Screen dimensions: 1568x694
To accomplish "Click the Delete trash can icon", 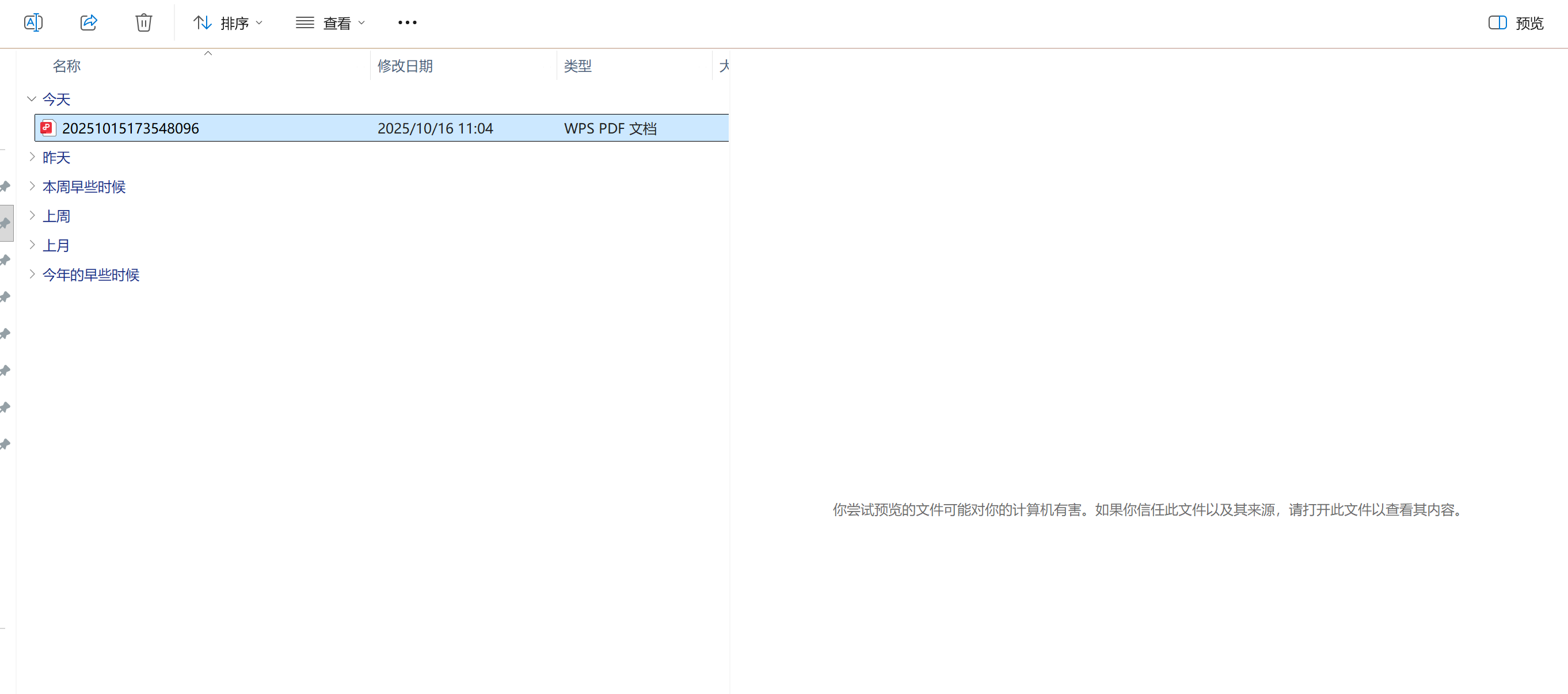I will click(144, 22).
